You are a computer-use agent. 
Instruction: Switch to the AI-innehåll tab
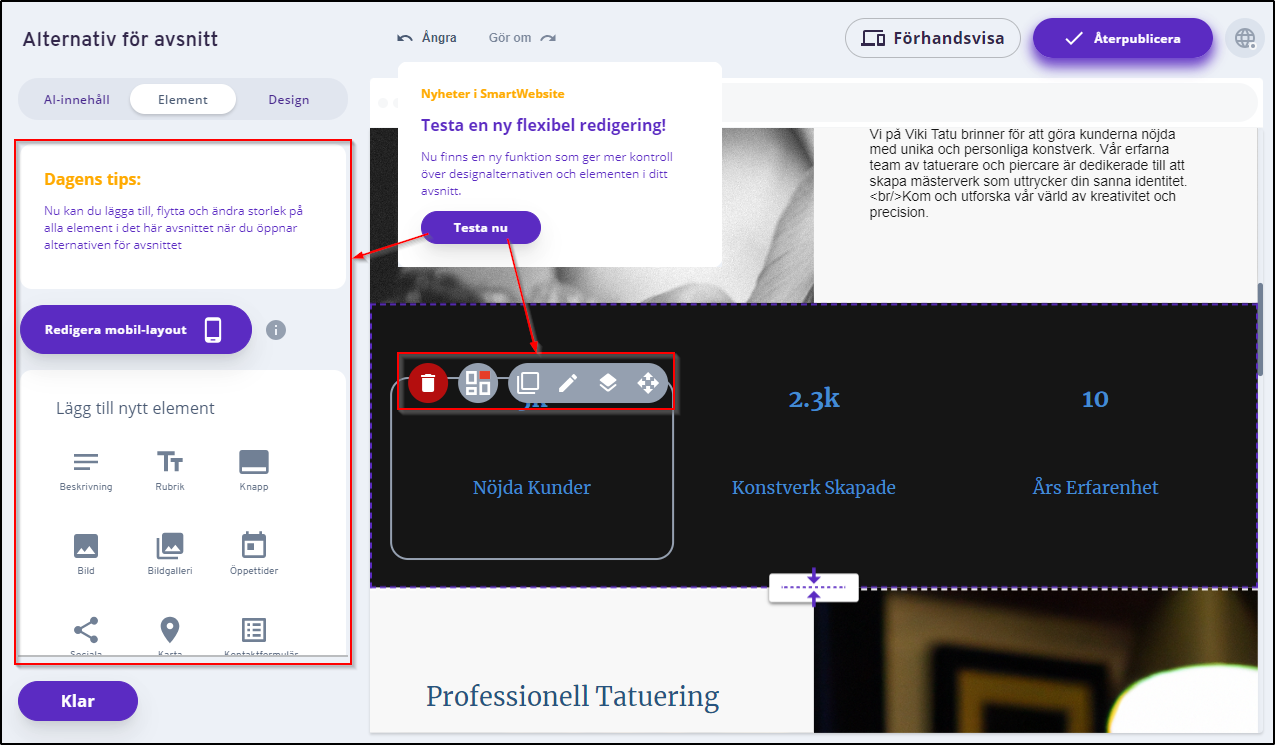(77, 100)
